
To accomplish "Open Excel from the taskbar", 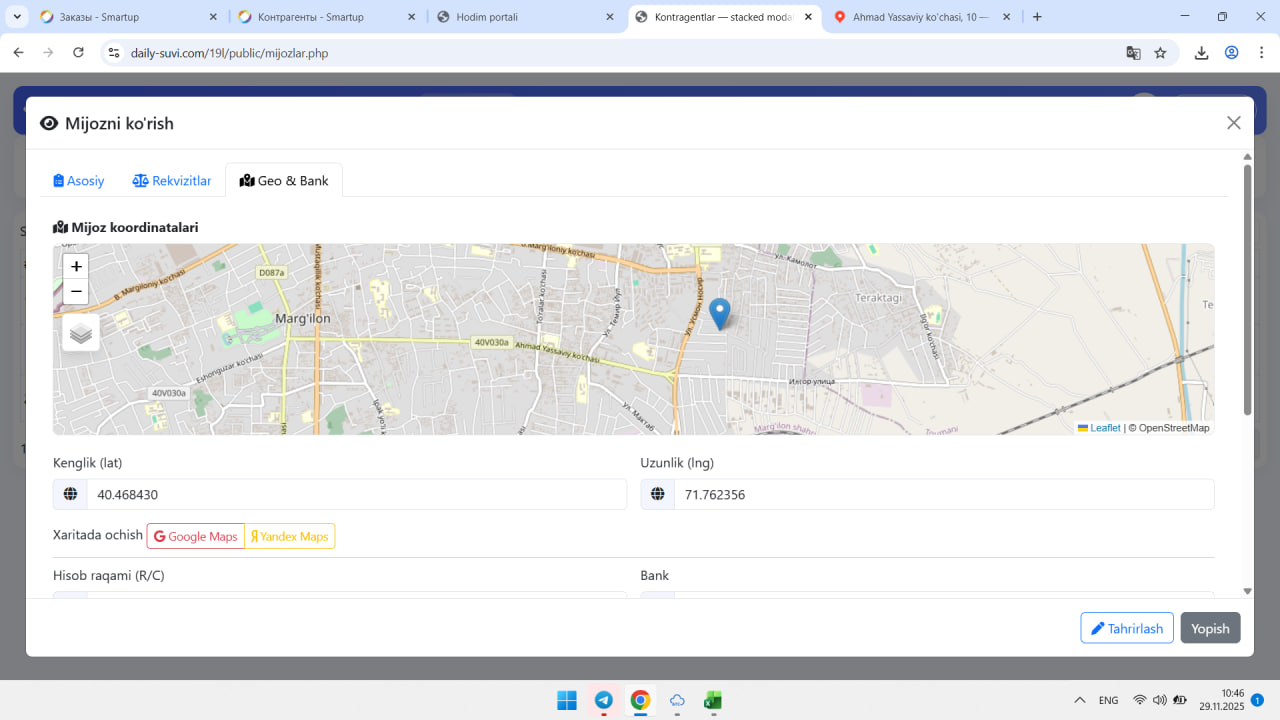I will click(x=713, y=700).
